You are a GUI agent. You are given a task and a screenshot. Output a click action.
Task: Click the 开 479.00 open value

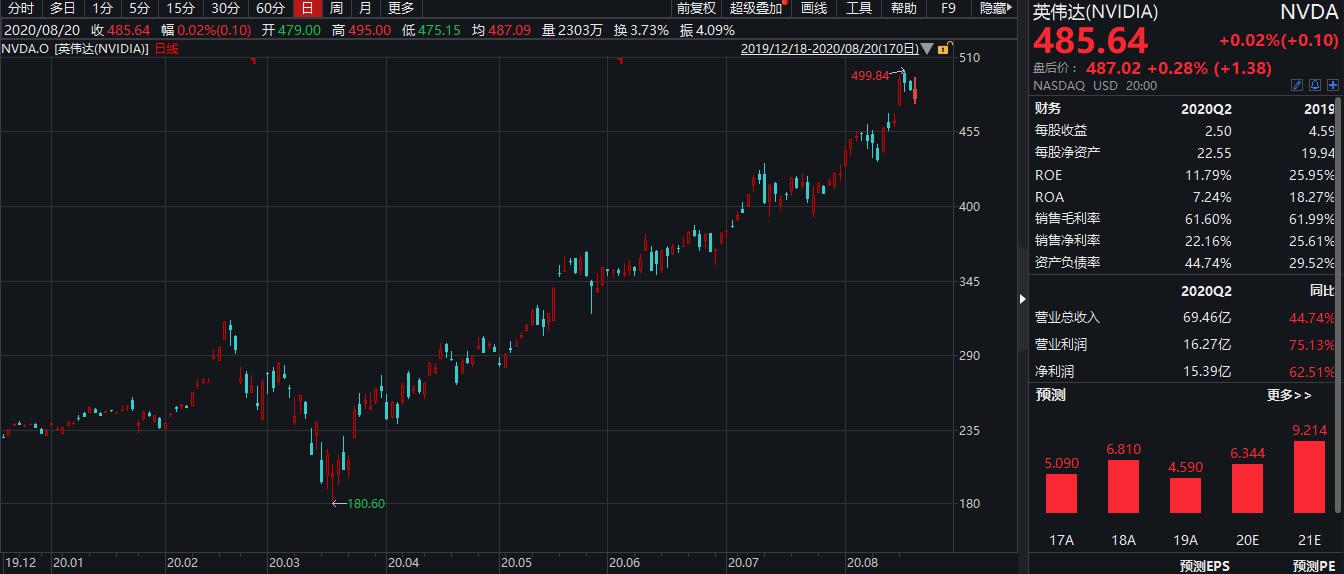[292, 30]
